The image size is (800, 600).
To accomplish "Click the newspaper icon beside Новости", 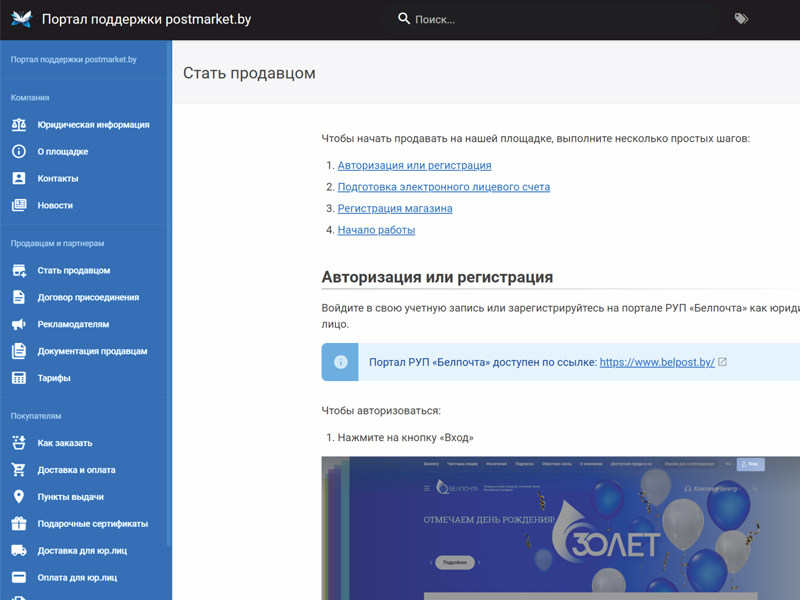I will pos(18,205).
